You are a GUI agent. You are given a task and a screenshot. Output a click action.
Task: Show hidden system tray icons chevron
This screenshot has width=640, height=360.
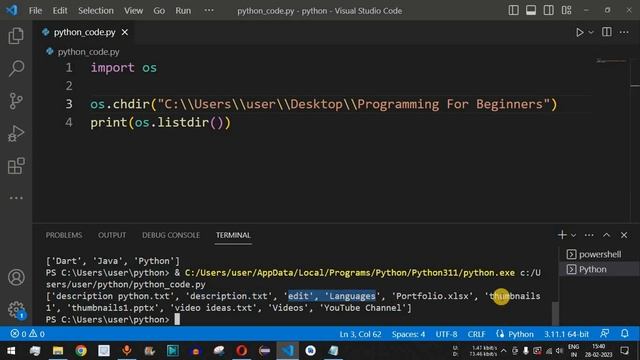[504, 351]
